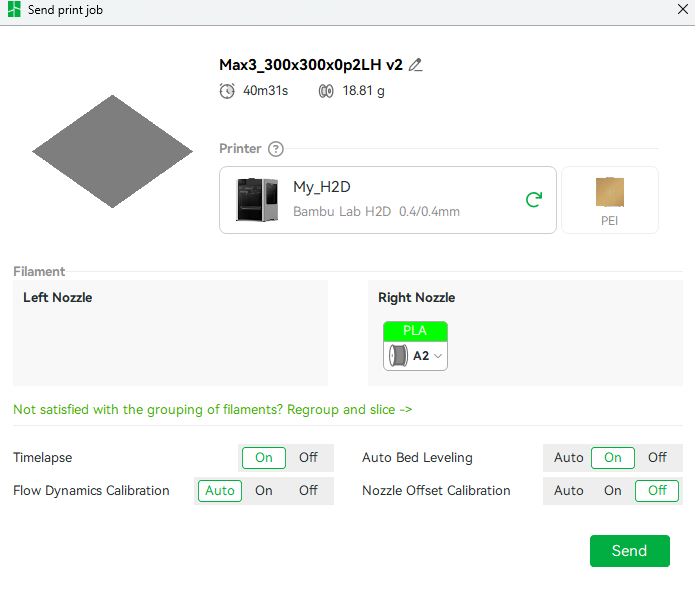
Task: Close the Send print job dialog
Action: pos(683,9)
